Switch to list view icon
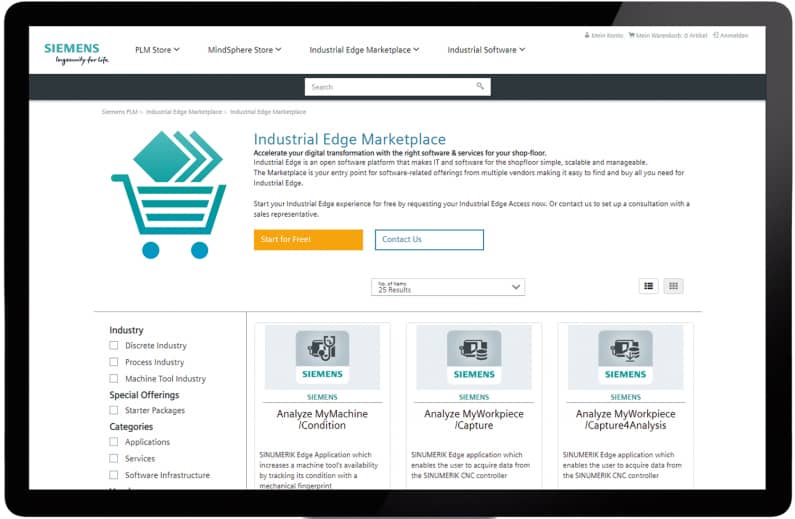Image resolution: width=795 pixels, height=519 pixels. 648,286
